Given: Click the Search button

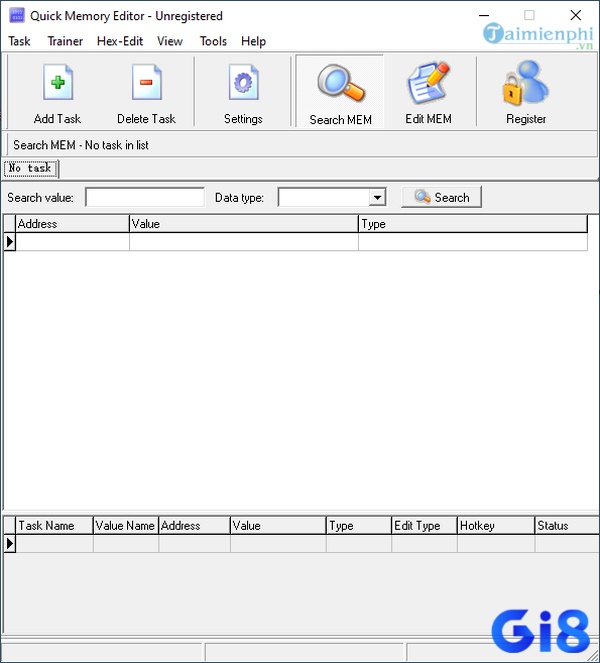Looking at the screenshot, I should pos(441,197).
